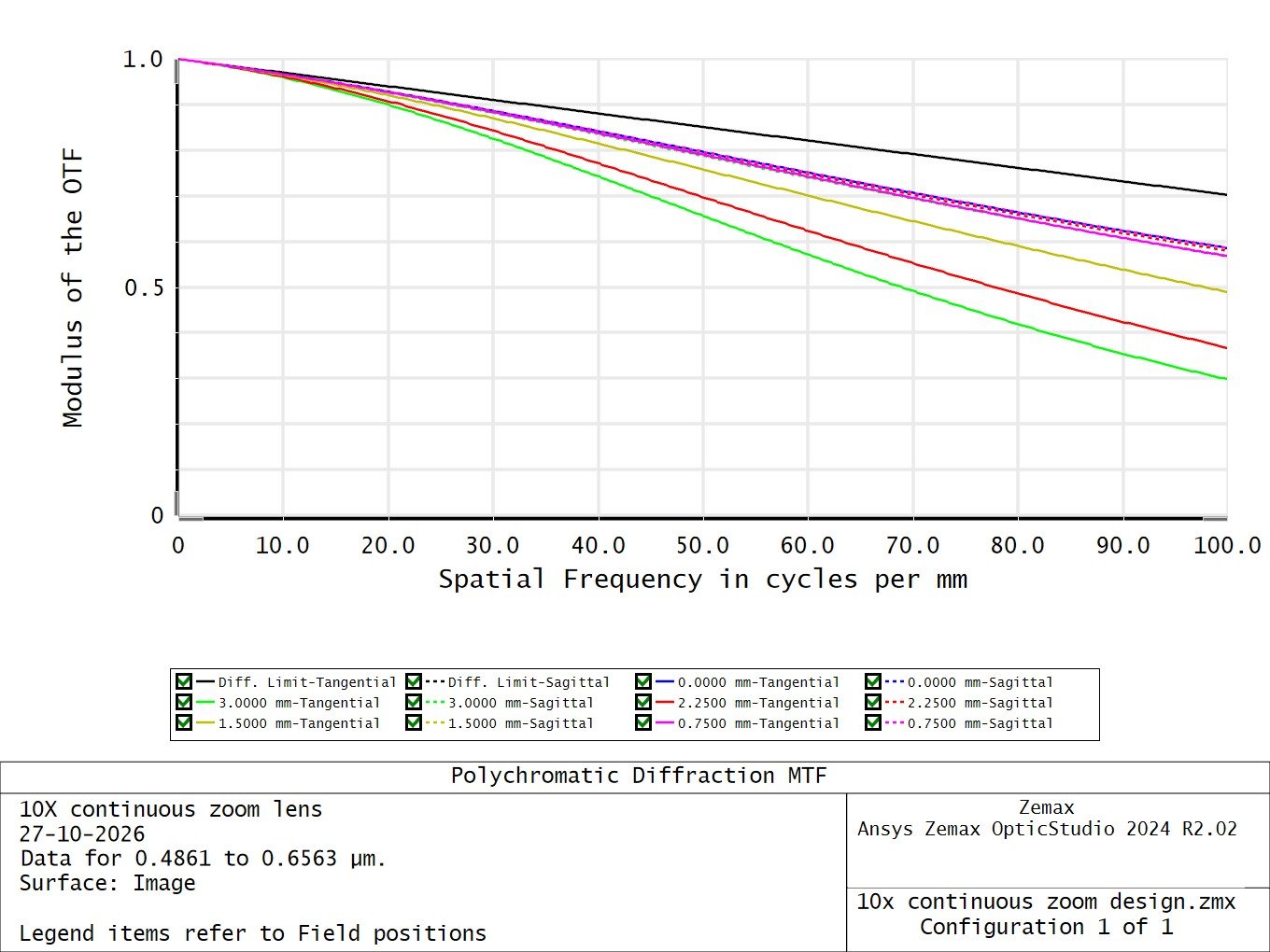The image size is (1270, 952).
Task: Uncheck the Diff. Limit-Tangential legend checkbox
Action: 184,682
